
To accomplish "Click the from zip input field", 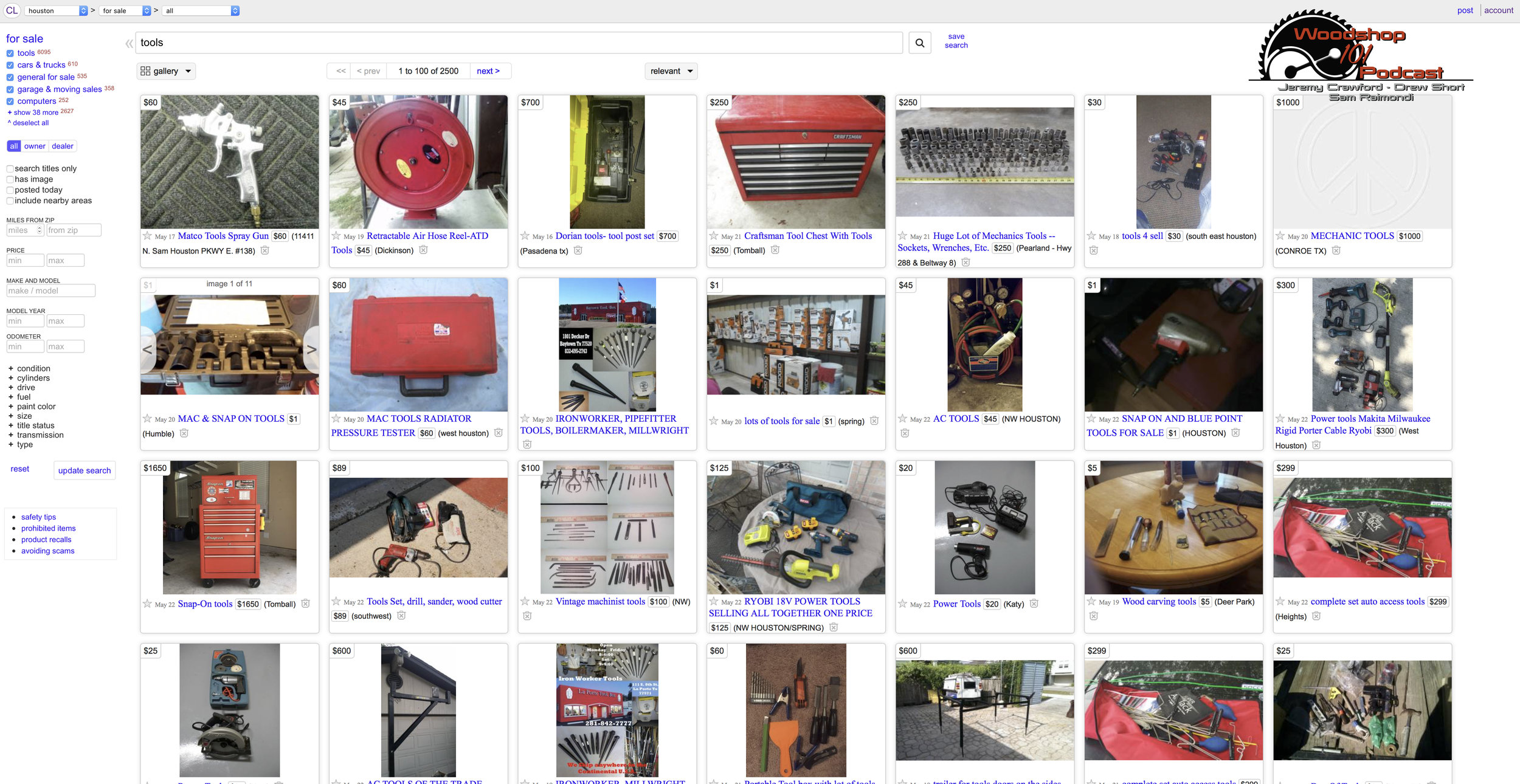I will point(74,230).
